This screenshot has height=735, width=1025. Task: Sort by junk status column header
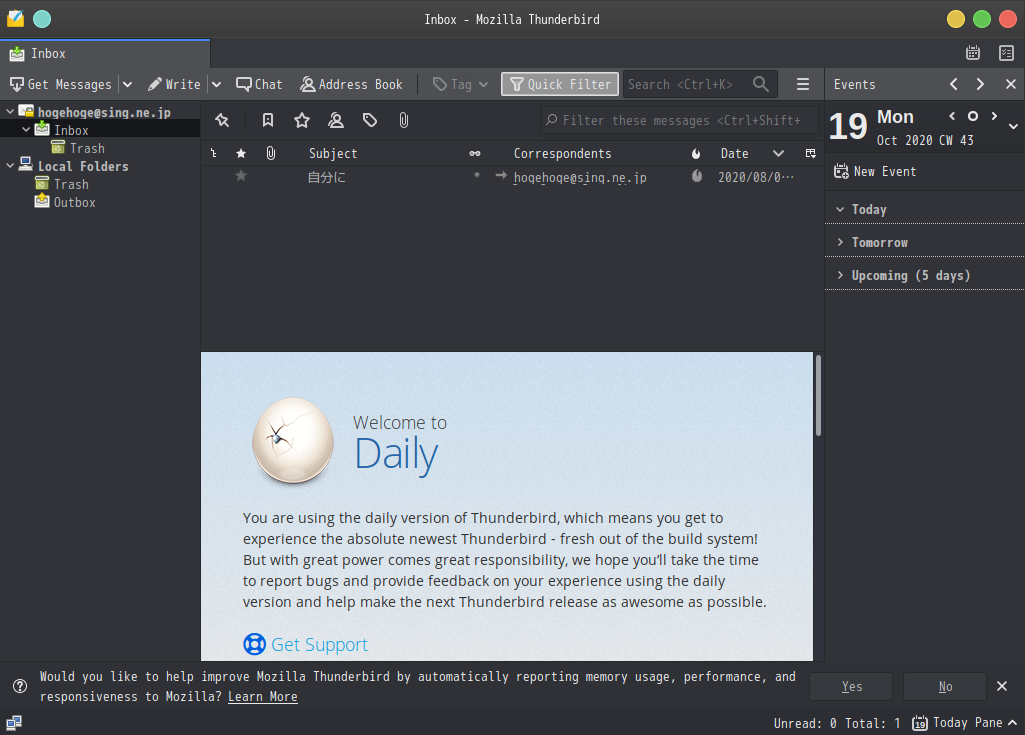click(696, 154)
